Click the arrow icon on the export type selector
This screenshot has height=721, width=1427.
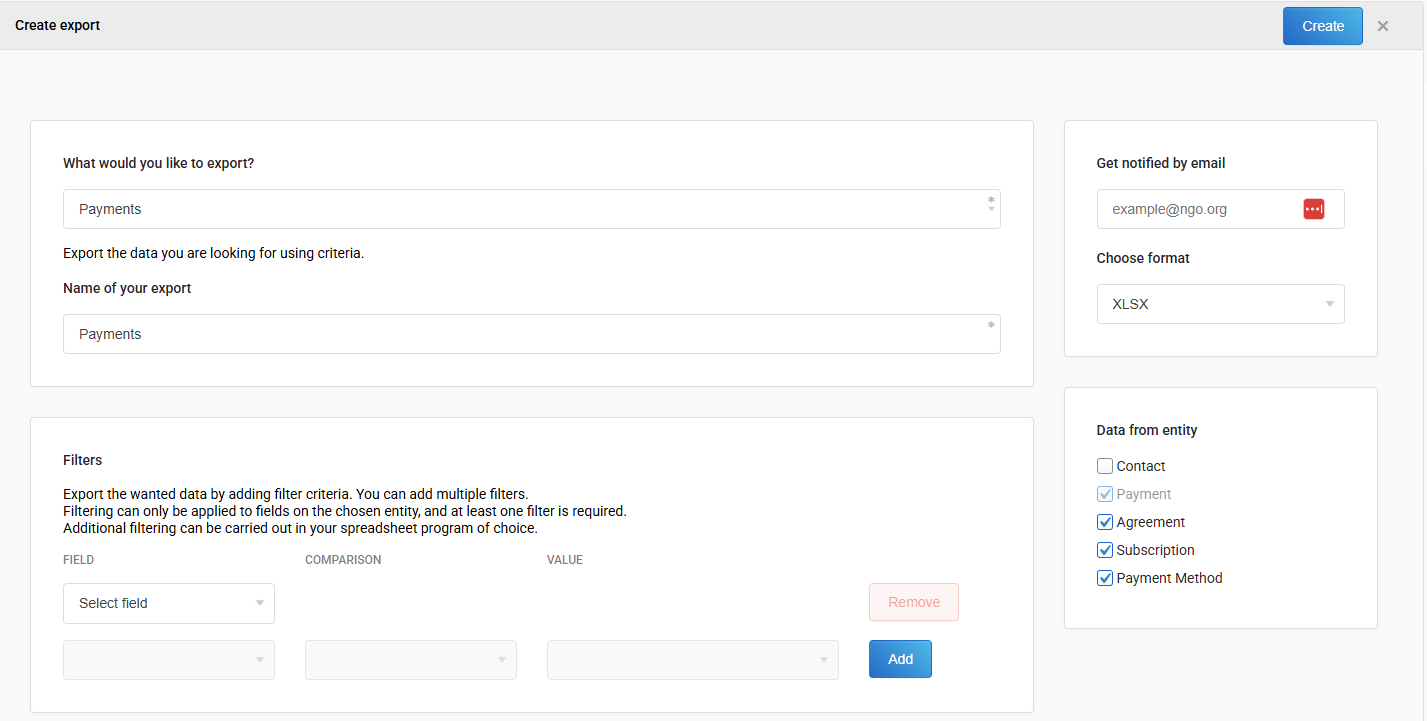coord(991,204)
